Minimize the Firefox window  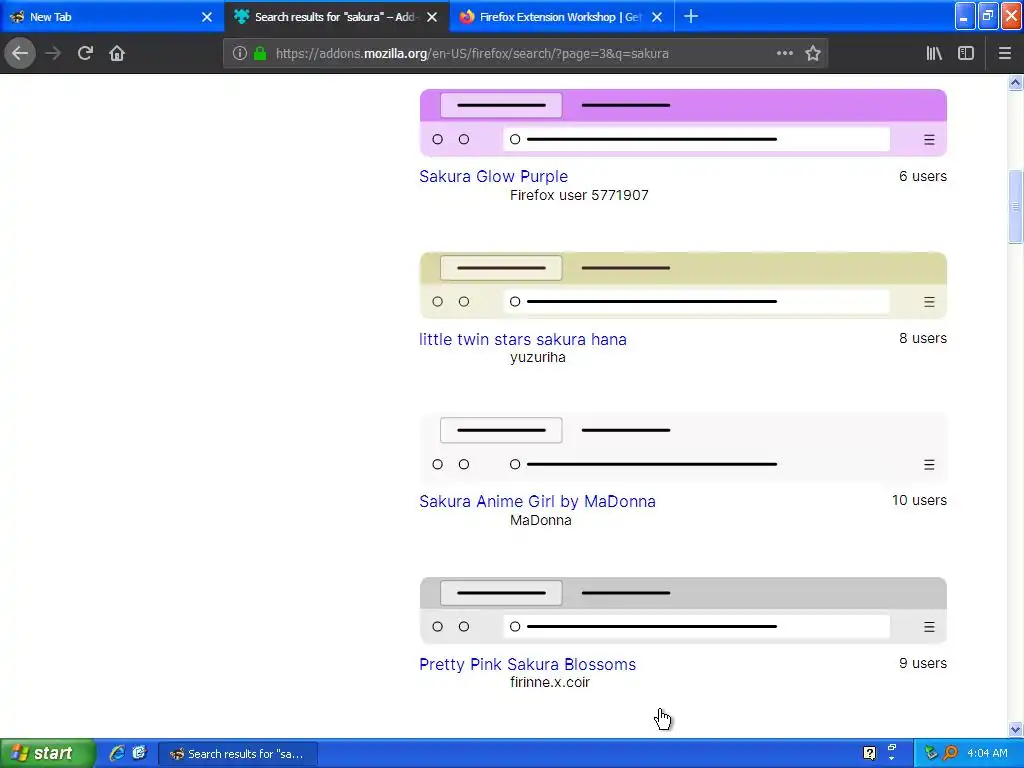click(964, 16)
